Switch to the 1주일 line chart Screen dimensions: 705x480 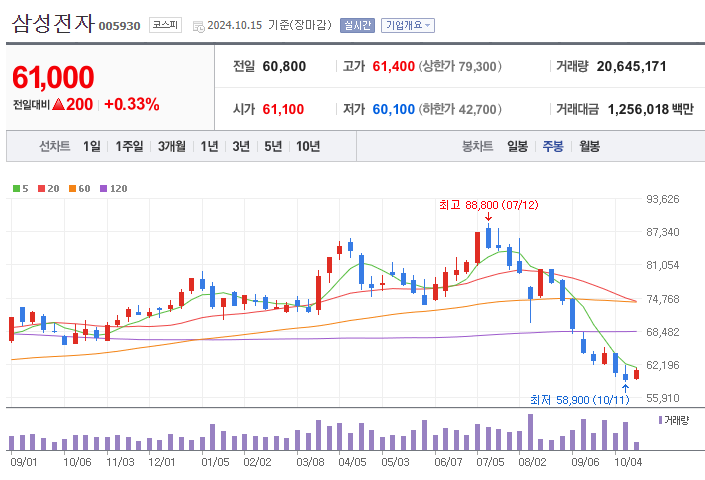129,146
